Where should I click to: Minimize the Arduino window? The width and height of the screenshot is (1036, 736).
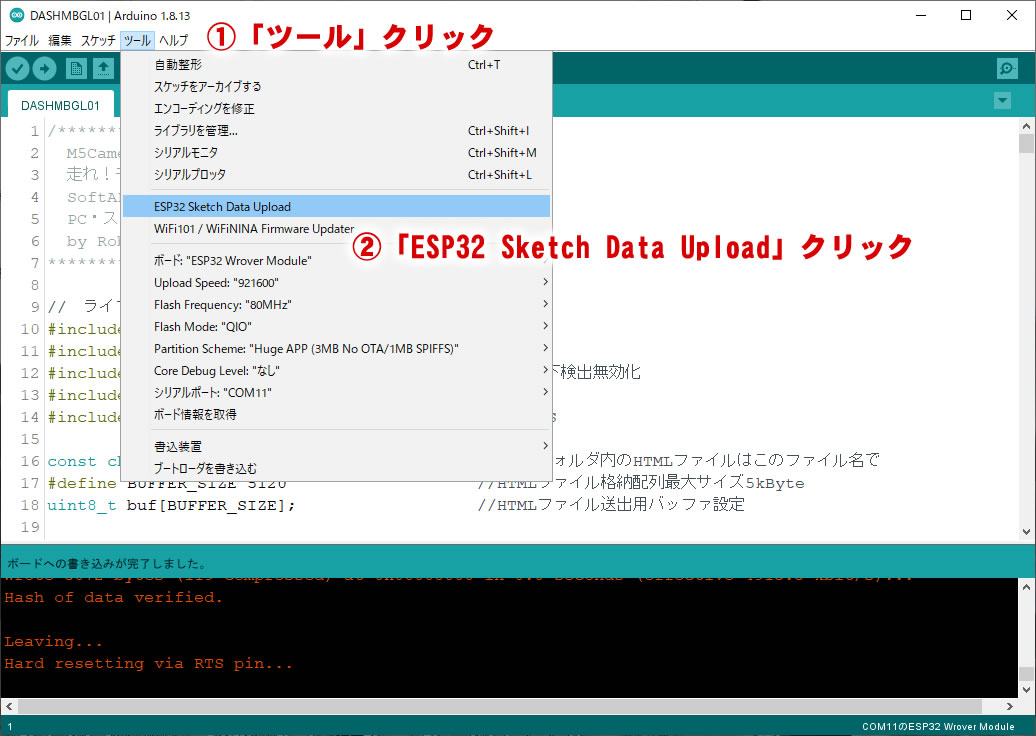click(x=922, y=15)
